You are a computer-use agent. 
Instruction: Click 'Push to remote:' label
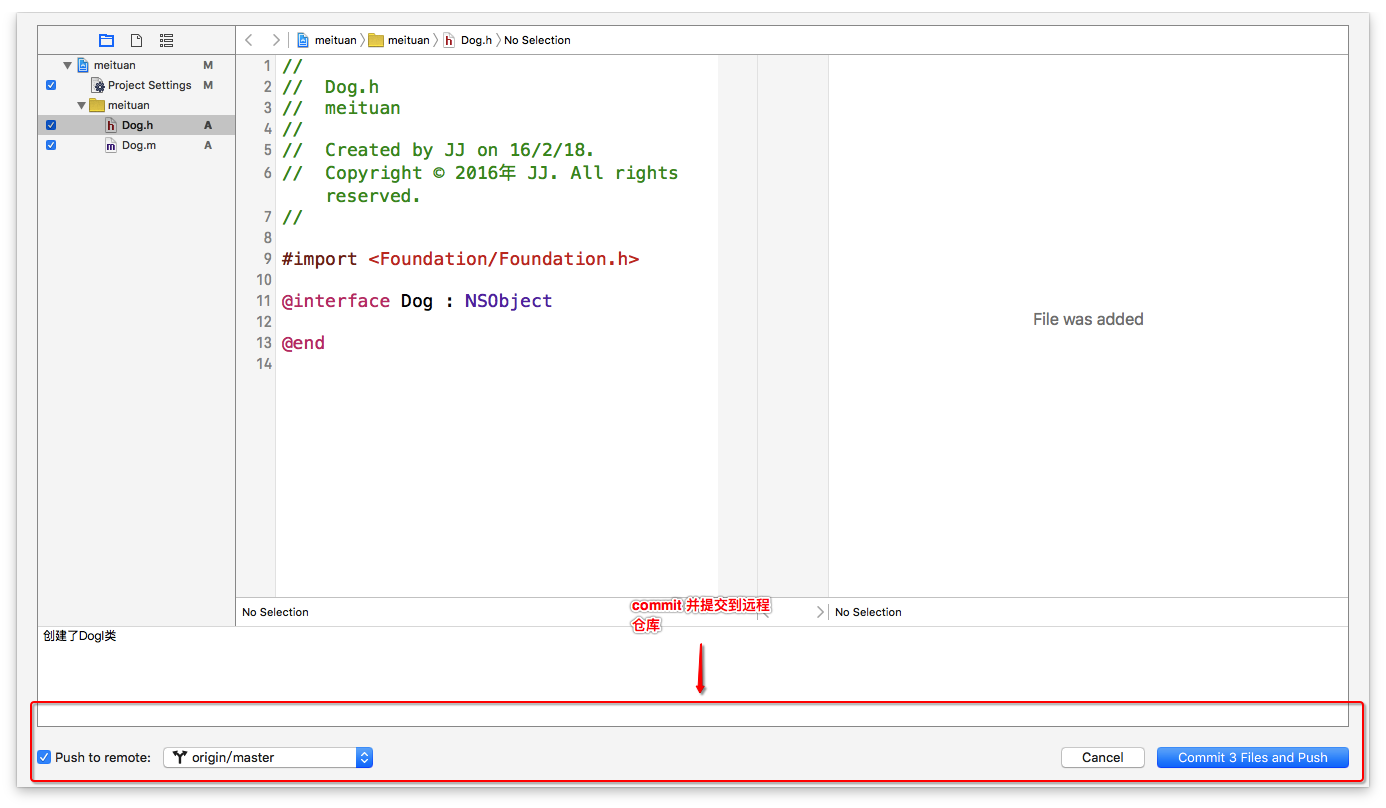click(x=103, y=757)
